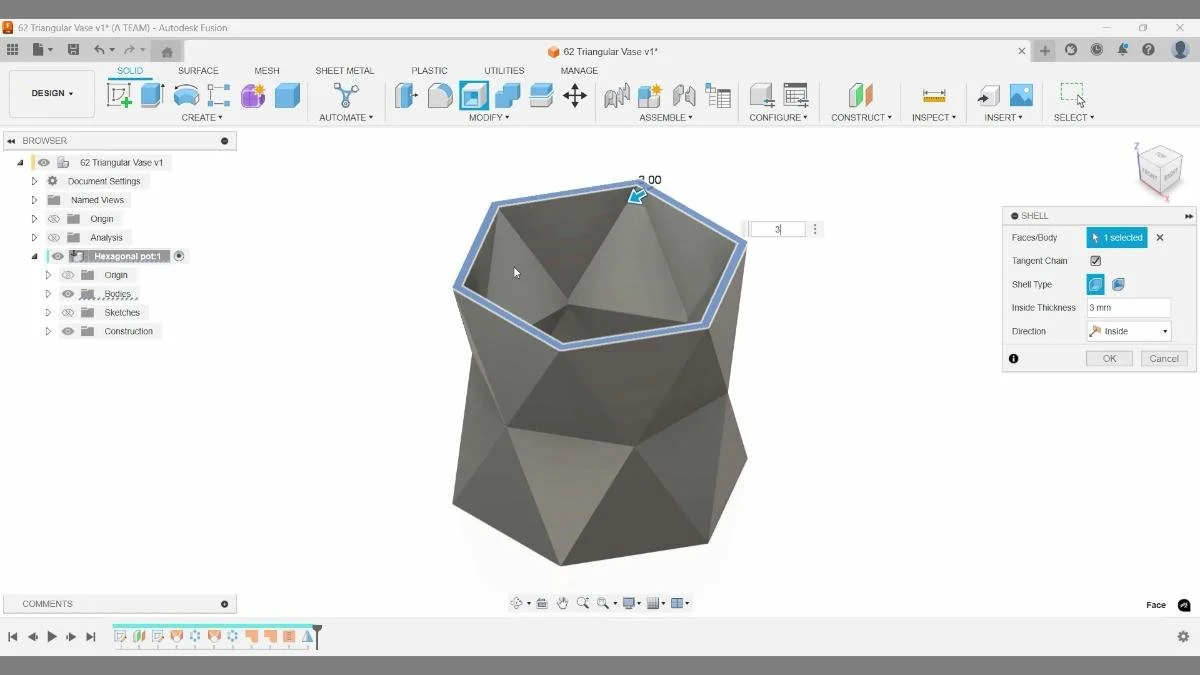Toggle visibility of Hexagonal pot:1 component
Viewport: 1200px width, 675px height.
[x=57, y=256]
